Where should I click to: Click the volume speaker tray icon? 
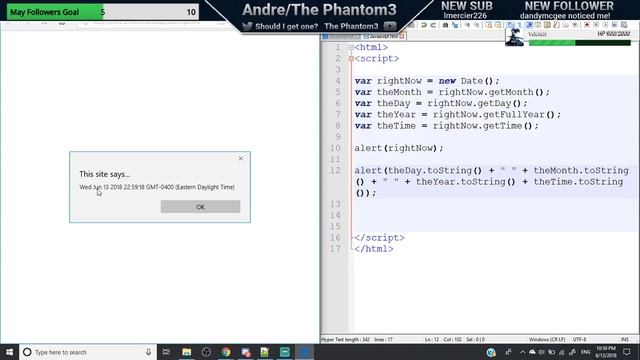(x=542, y=352)
